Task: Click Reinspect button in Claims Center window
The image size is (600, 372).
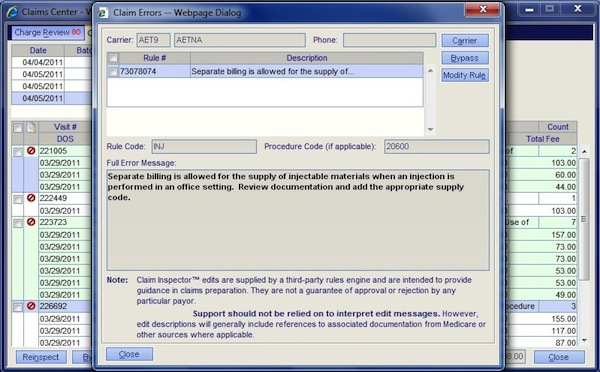Action: click(x=41, y=357)
